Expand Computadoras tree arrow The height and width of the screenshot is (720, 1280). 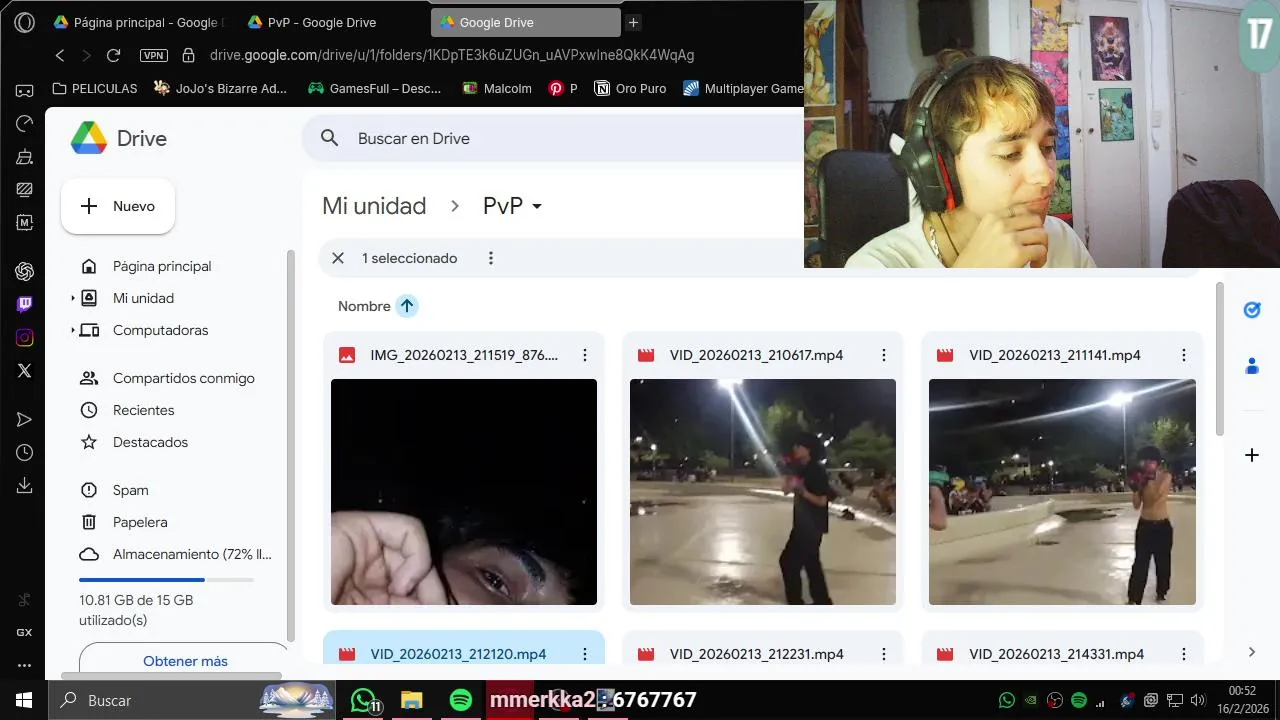pyautogui.click(x=72, y=330)
